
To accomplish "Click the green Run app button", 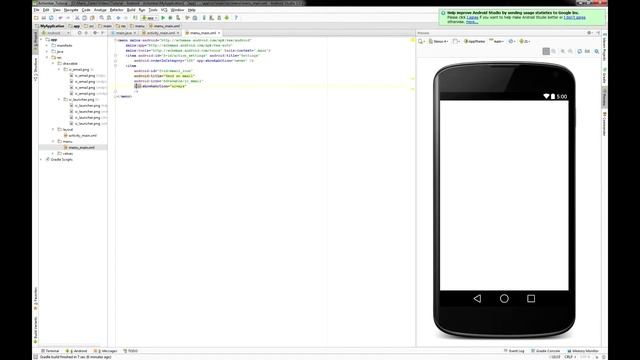I will 163,18.
